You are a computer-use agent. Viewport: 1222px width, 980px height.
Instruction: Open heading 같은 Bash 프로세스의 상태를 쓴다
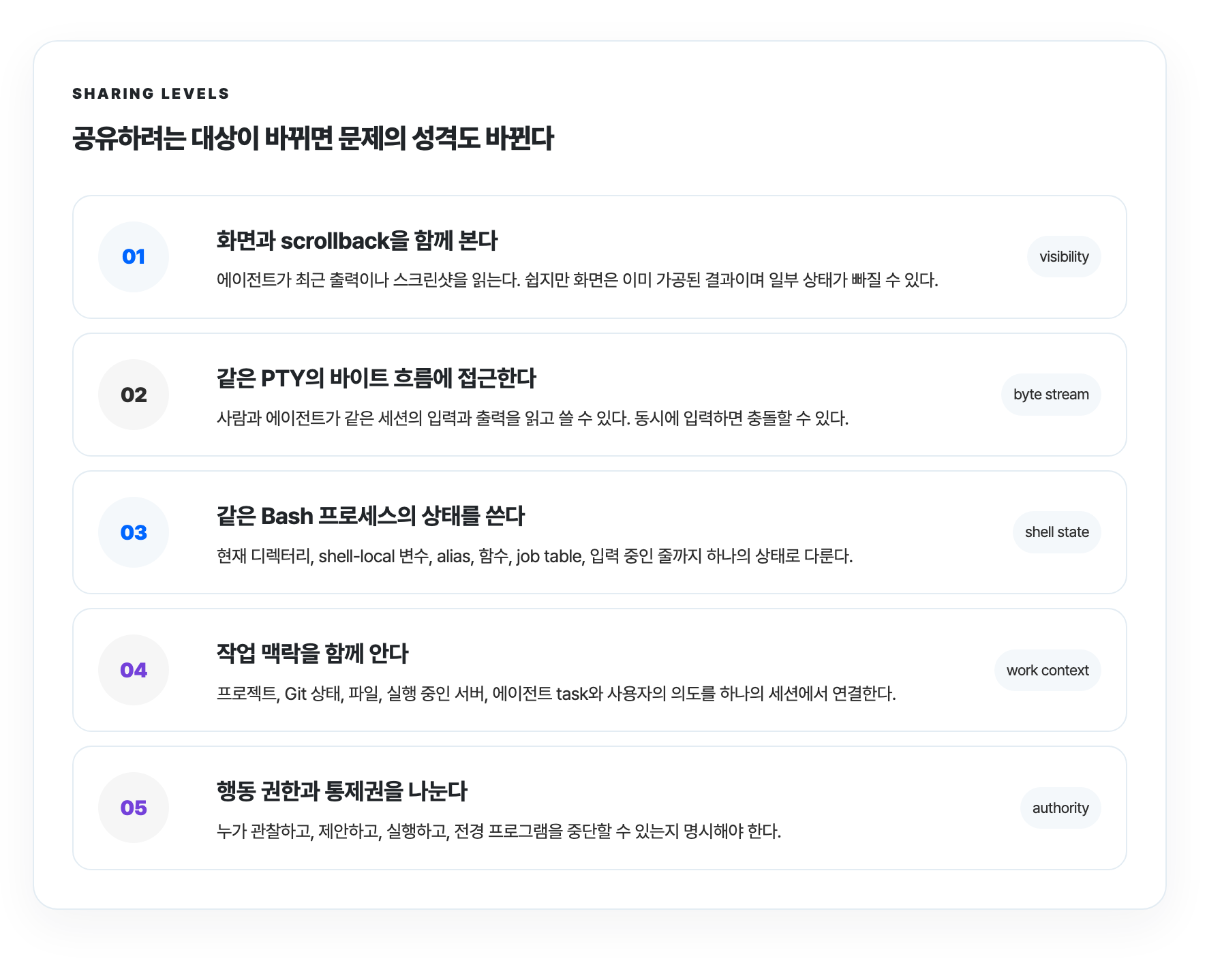371,516
